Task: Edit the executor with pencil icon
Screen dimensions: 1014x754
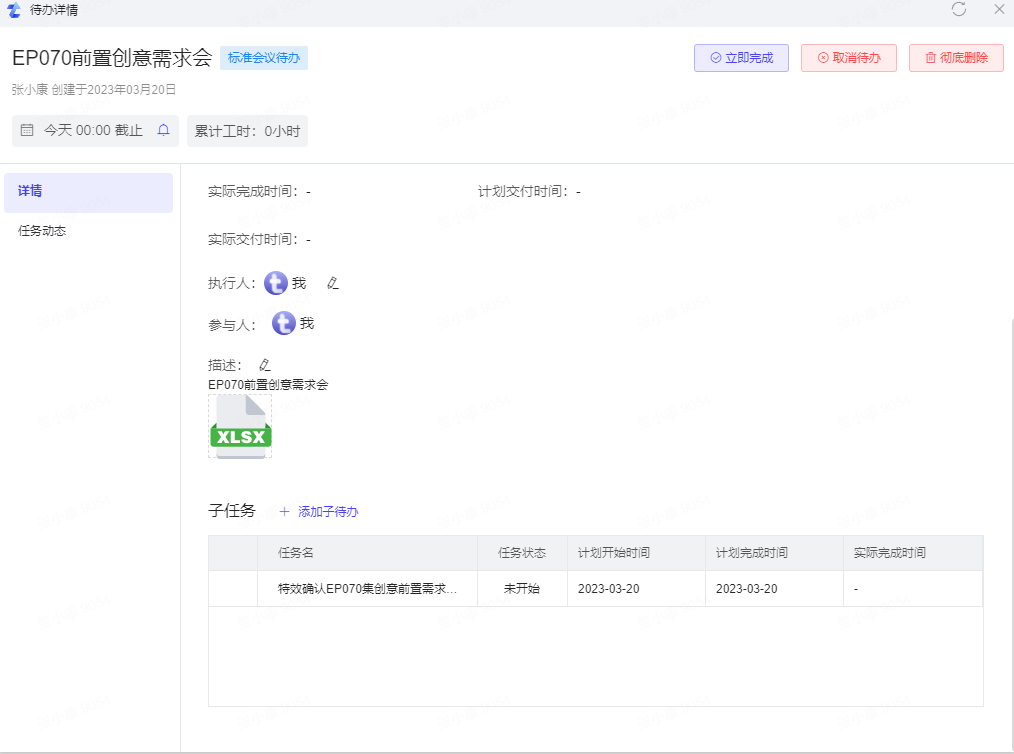Action: point(333,284)
